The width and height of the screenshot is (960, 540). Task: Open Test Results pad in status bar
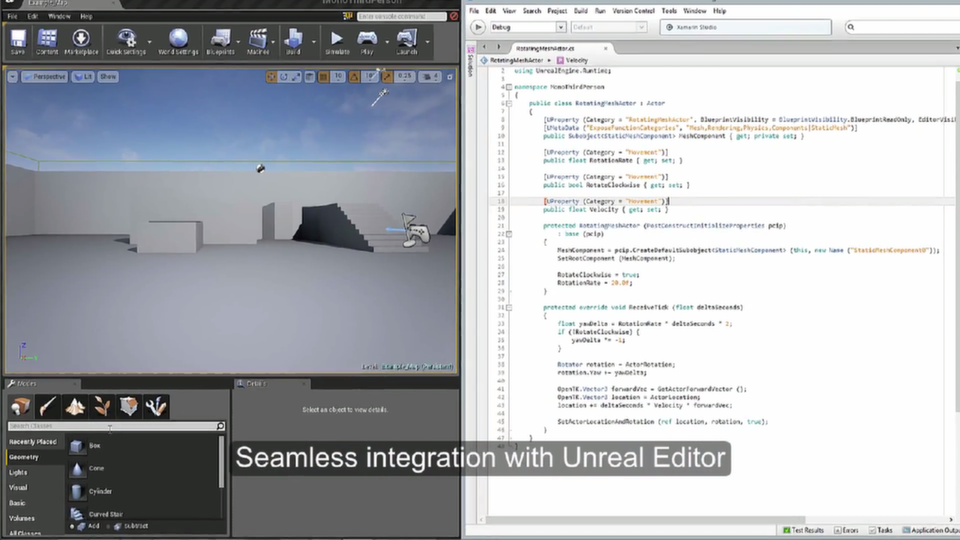click(803, 530)
